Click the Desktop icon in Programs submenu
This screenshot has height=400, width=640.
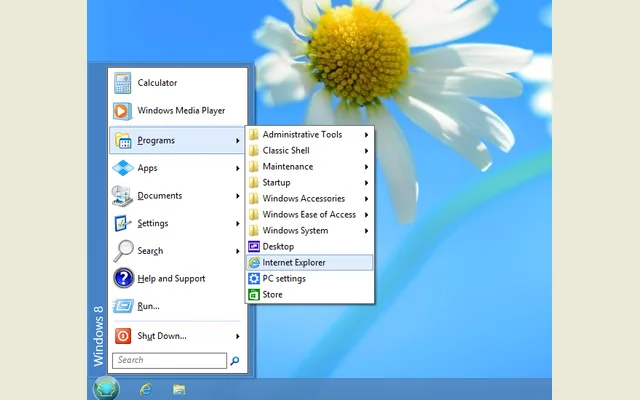click(253, 247)
